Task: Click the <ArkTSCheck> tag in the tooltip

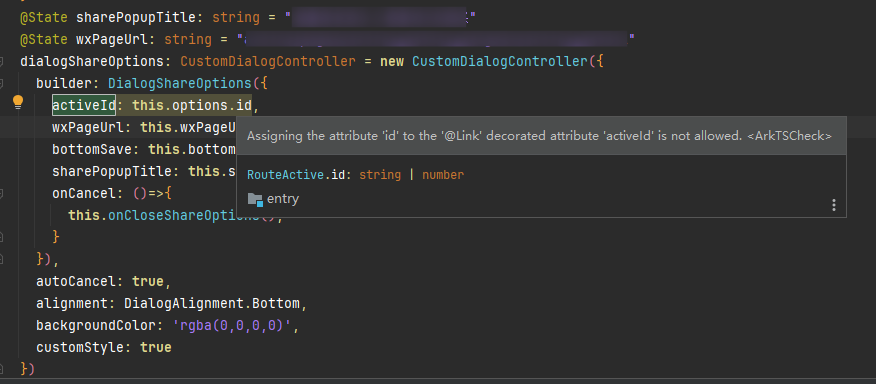Action: coord(789,136)
